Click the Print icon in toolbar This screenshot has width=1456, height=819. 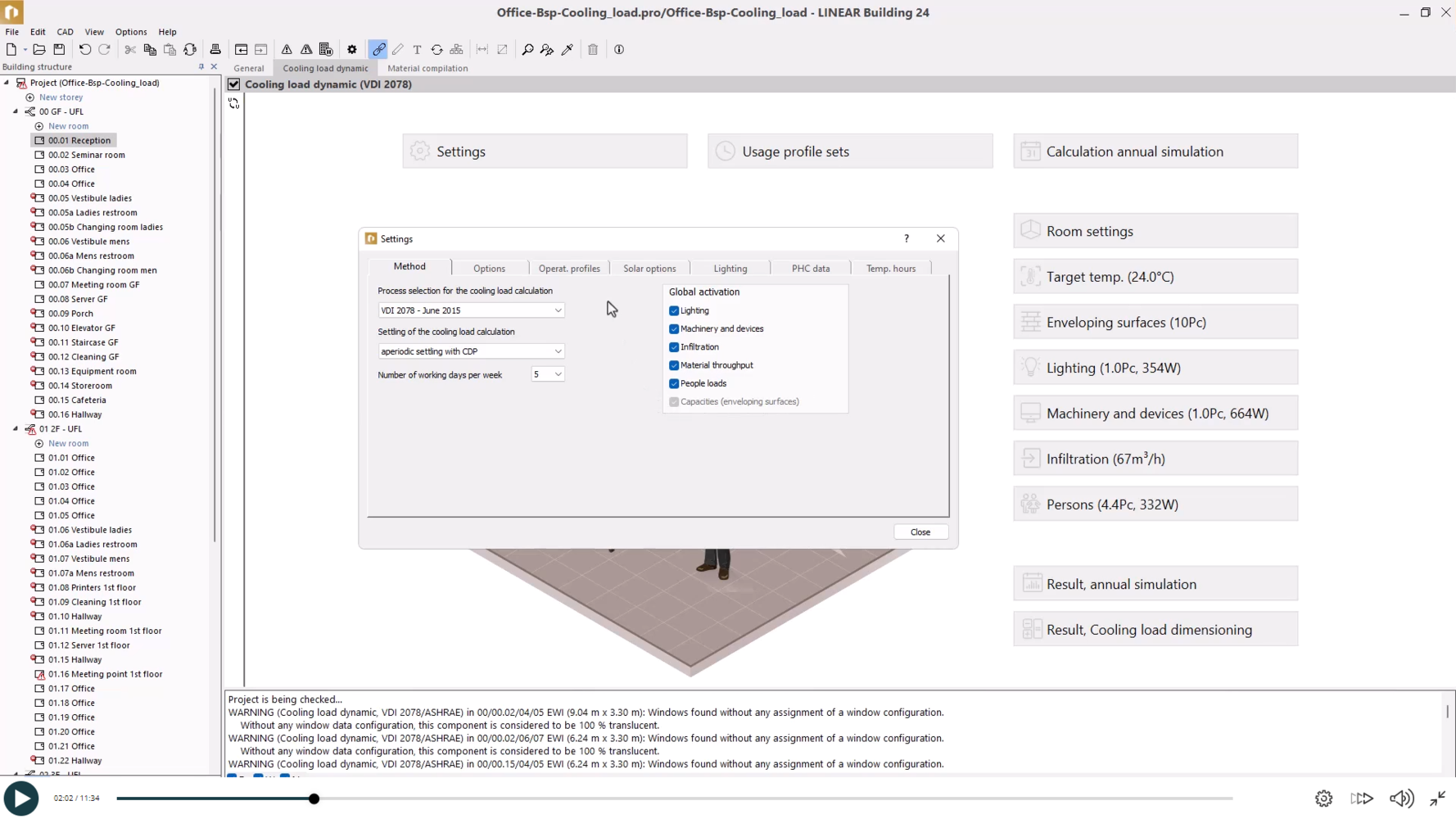(x=215, y=50)
